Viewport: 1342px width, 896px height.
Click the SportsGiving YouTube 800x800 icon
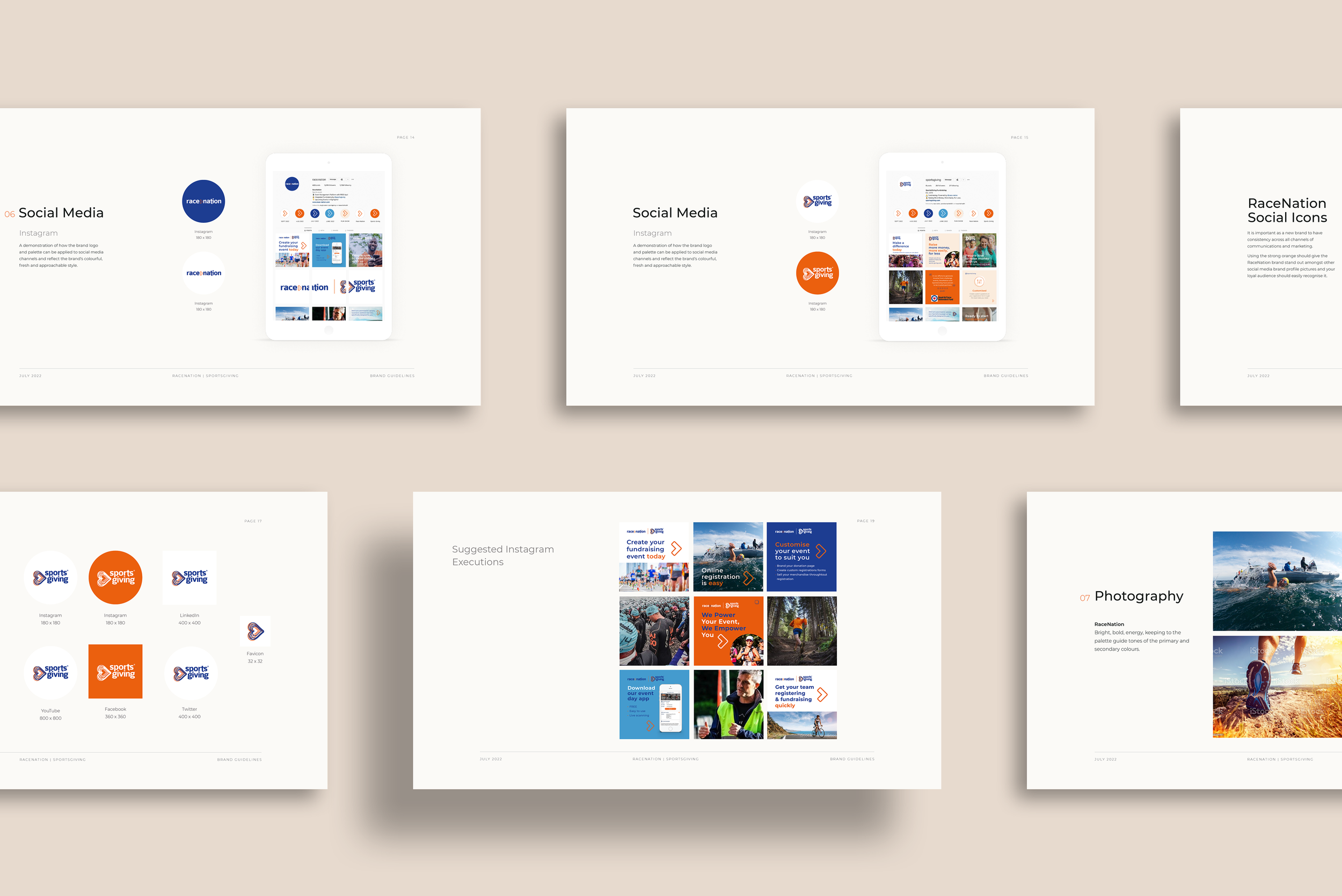point(50,672)
